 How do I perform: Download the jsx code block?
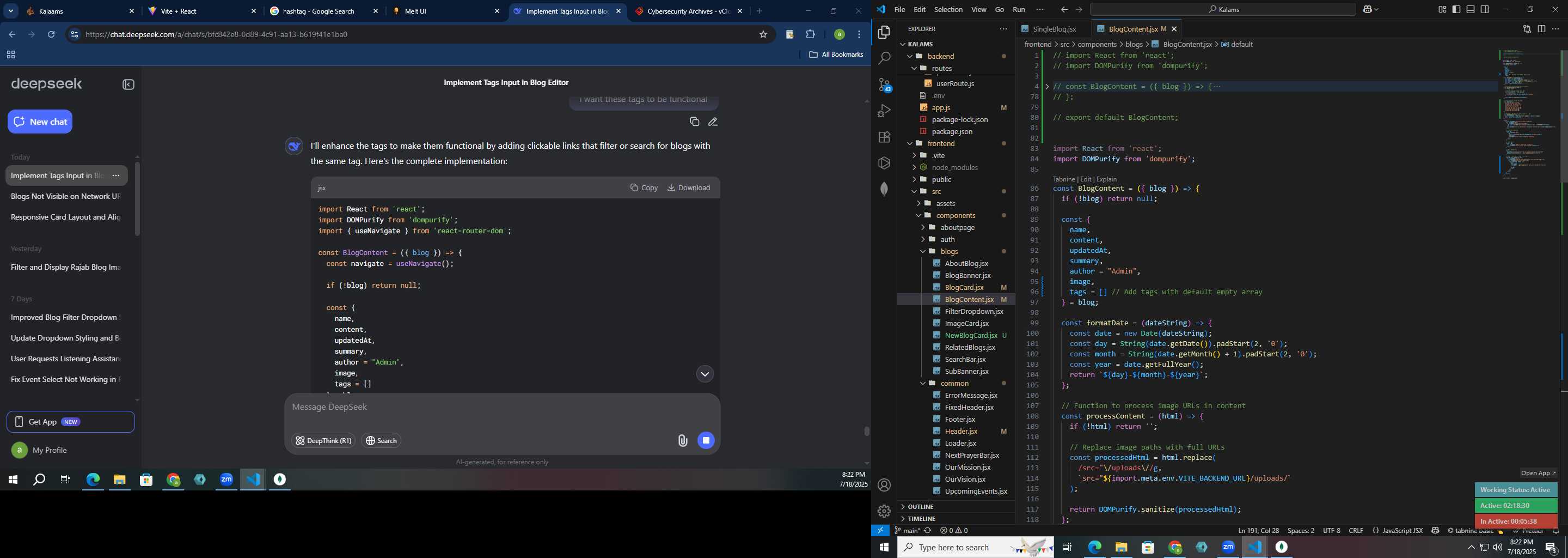[x=688, y=187]
